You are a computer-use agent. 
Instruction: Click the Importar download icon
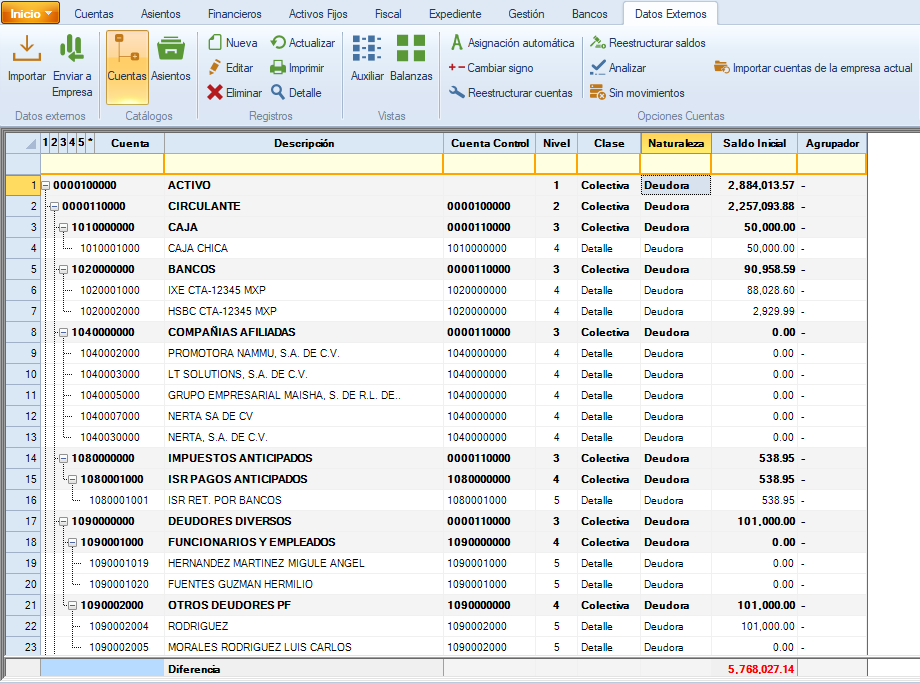coord(26,48)
